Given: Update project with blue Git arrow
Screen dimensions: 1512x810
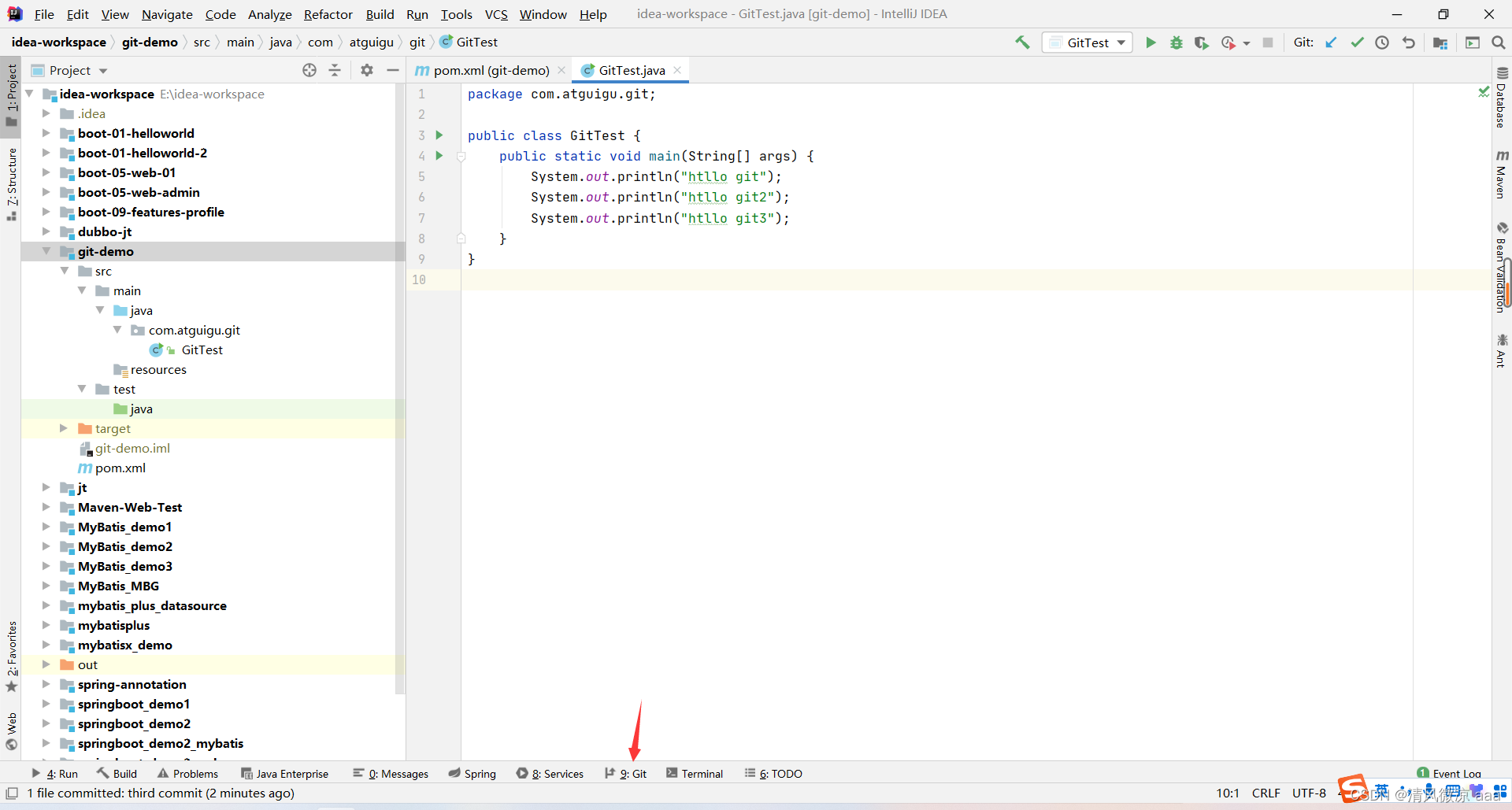Looking at the screenshot, I should (x=1331, y=43).
